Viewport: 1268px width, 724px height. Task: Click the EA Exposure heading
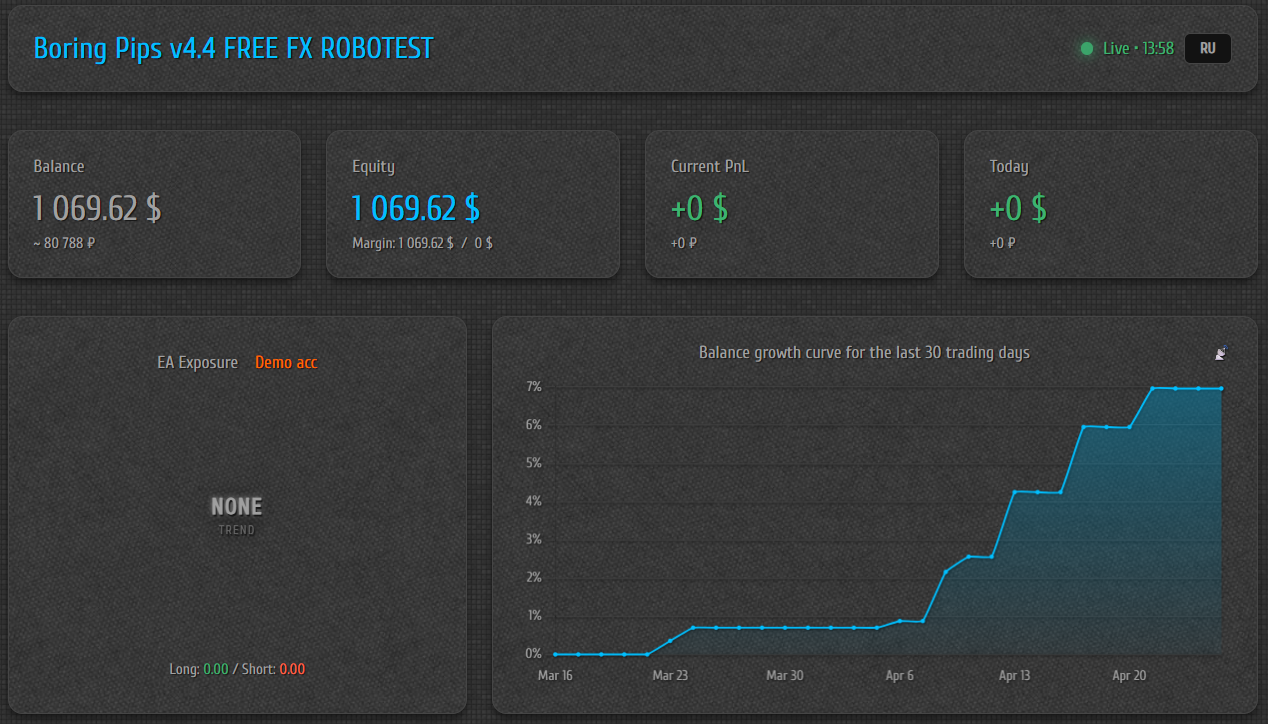click(x=197, y=362)
